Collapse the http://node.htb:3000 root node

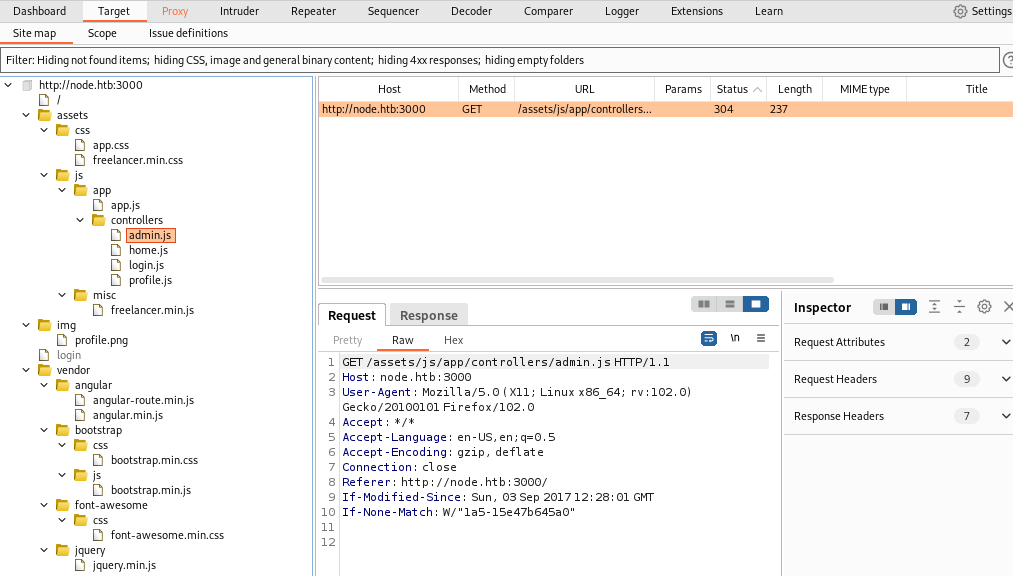tap(8, 85)
